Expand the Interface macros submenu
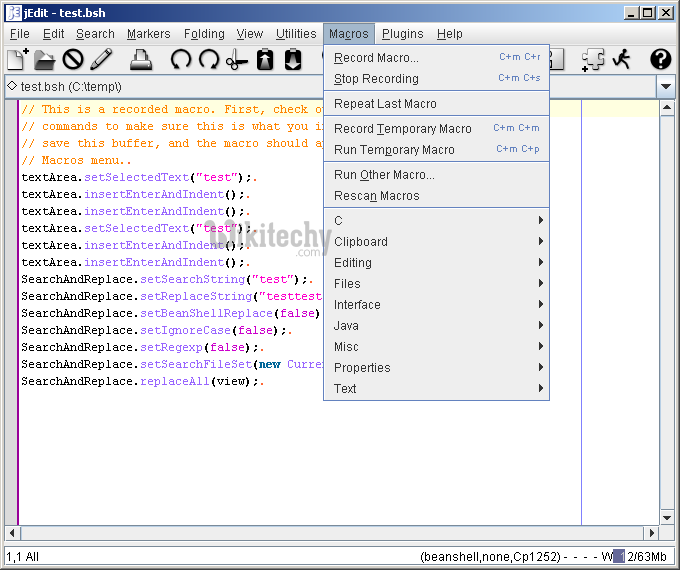Image resolution: width=680 pixels, height=570 pixels. click(x=437, y=305)
